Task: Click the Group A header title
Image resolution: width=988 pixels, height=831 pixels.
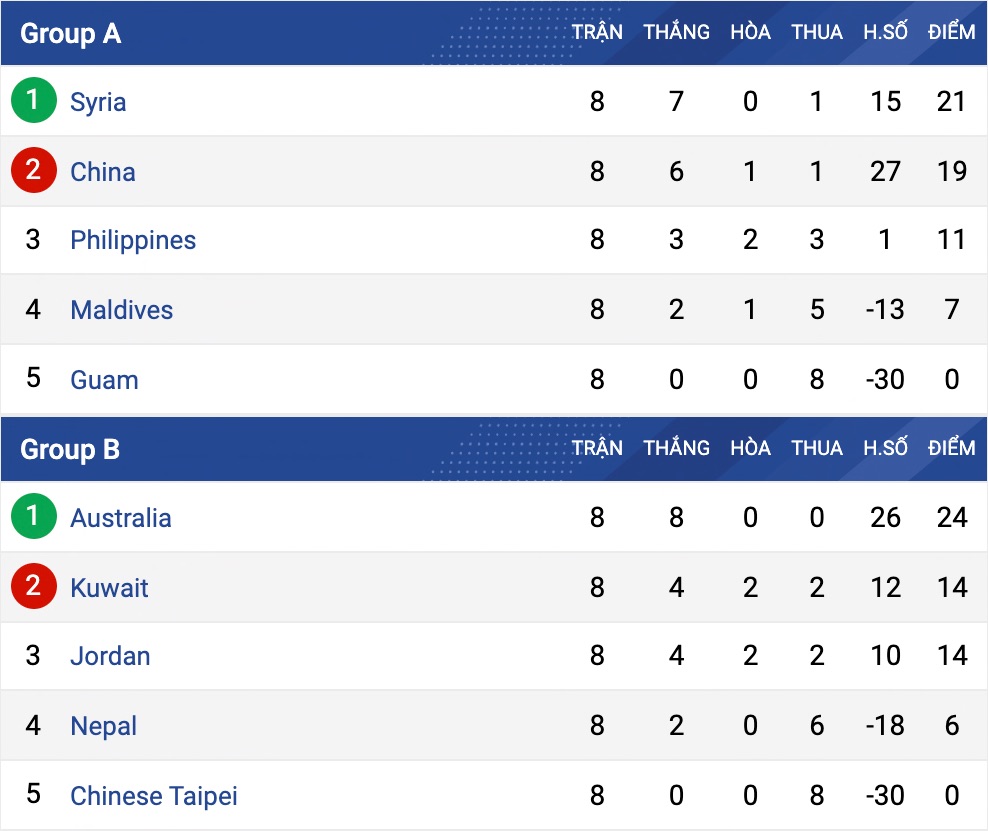Action: click(70, 34)
